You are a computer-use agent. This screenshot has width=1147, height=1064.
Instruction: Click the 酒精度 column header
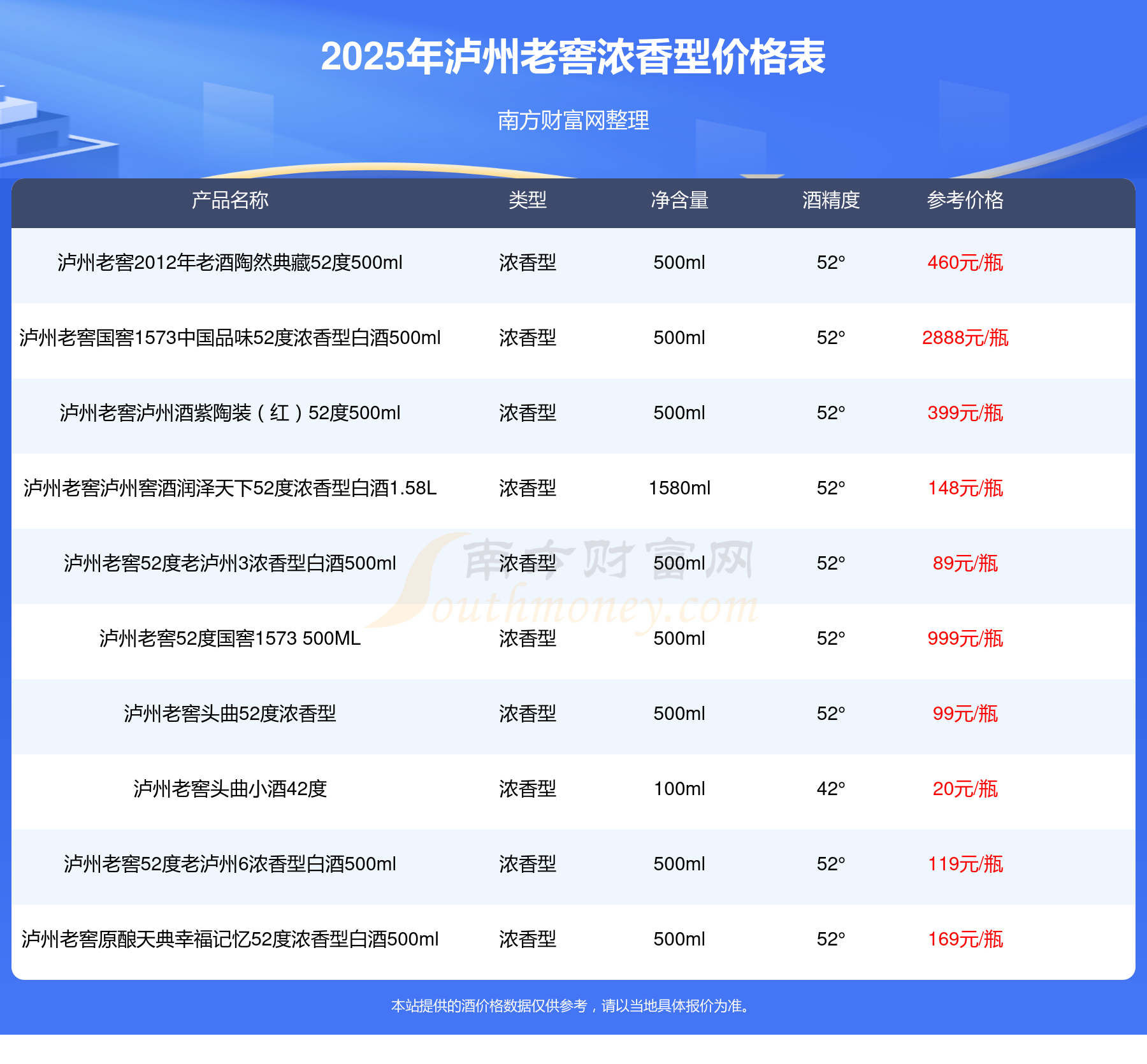(x=831, y=200)
